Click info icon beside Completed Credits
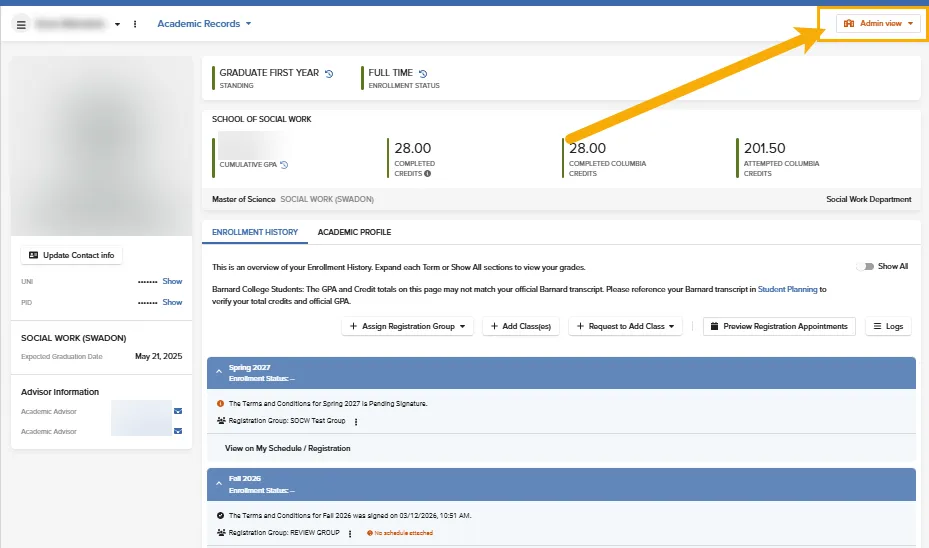The width and height of the screenshot is (929, 548). point(427,174)
